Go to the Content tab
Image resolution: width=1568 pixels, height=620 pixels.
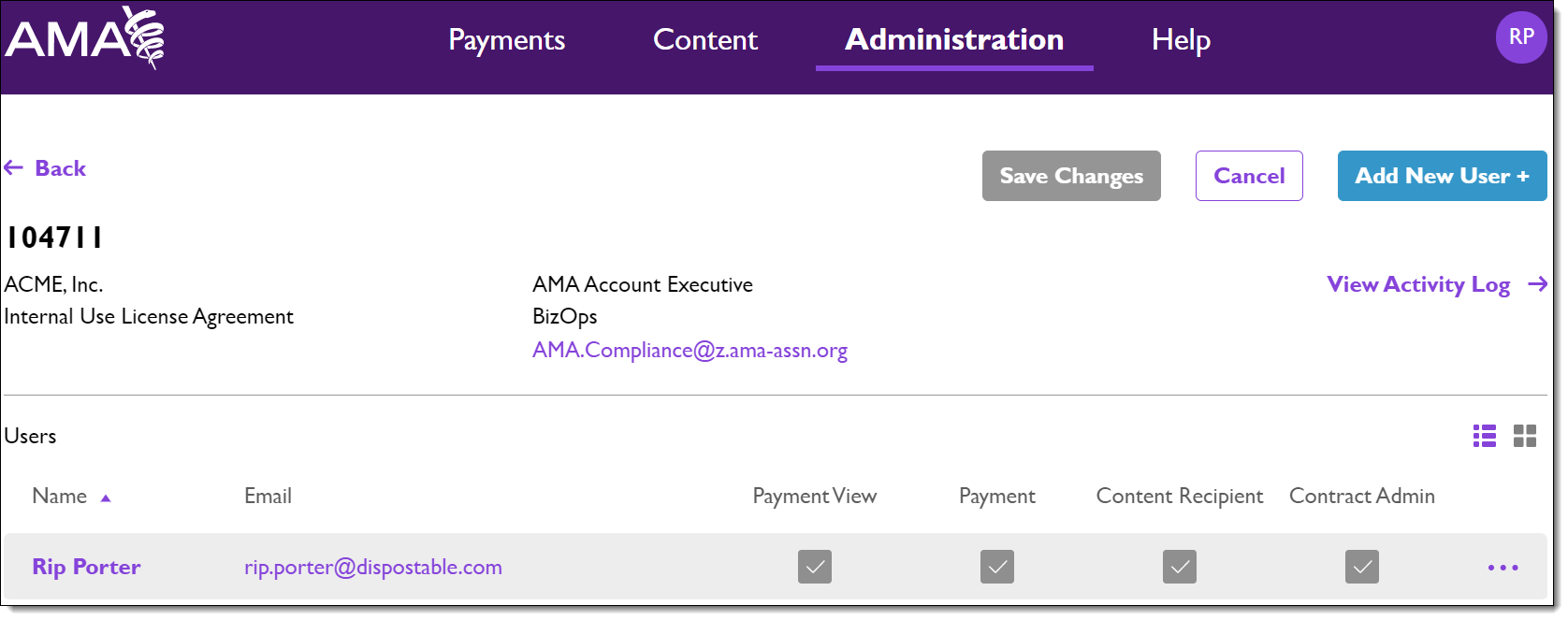(x=705, y=39)
